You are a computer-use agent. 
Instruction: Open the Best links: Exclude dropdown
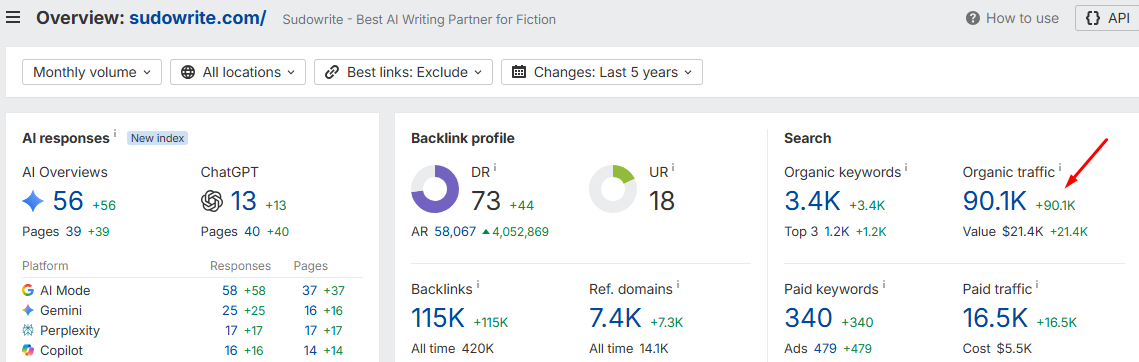coord(404,72)
